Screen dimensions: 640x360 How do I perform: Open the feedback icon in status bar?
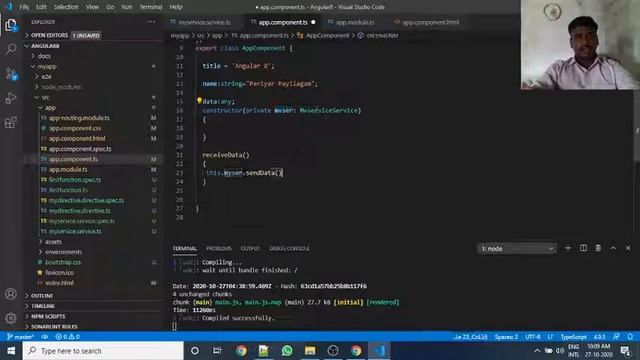click(x=616, y=337)
